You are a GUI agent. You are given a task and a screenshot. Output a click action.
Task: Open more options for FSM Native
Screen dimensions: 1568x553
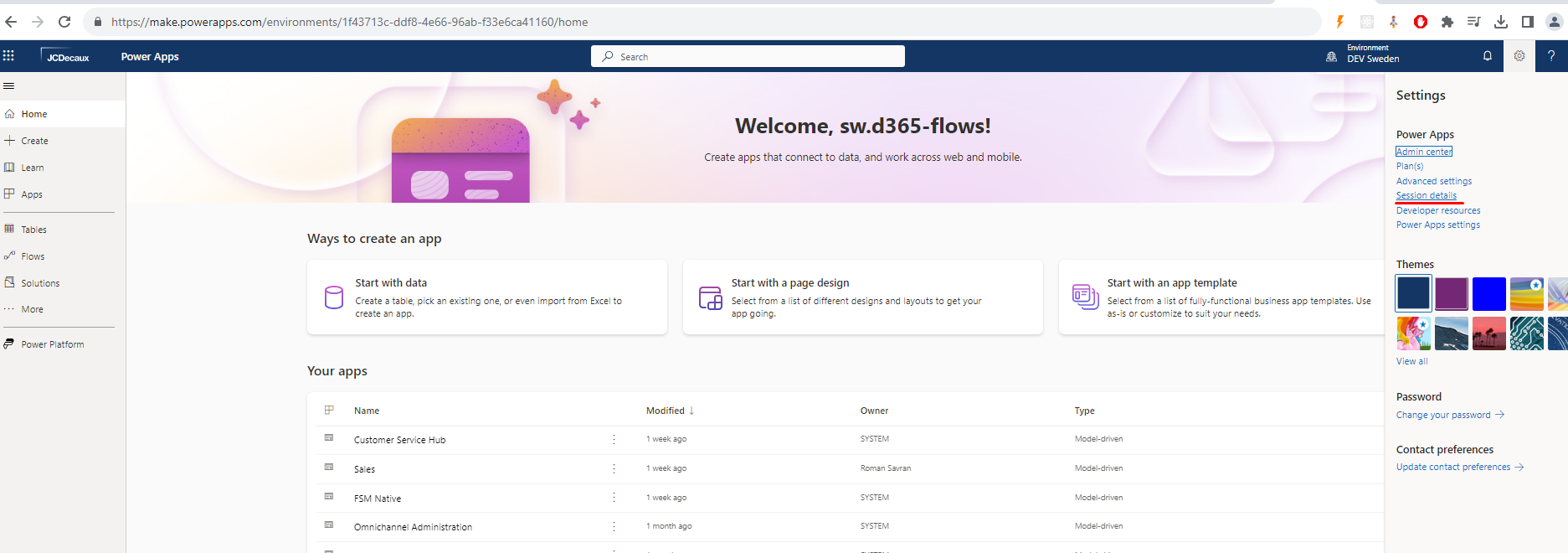point(614,498)
